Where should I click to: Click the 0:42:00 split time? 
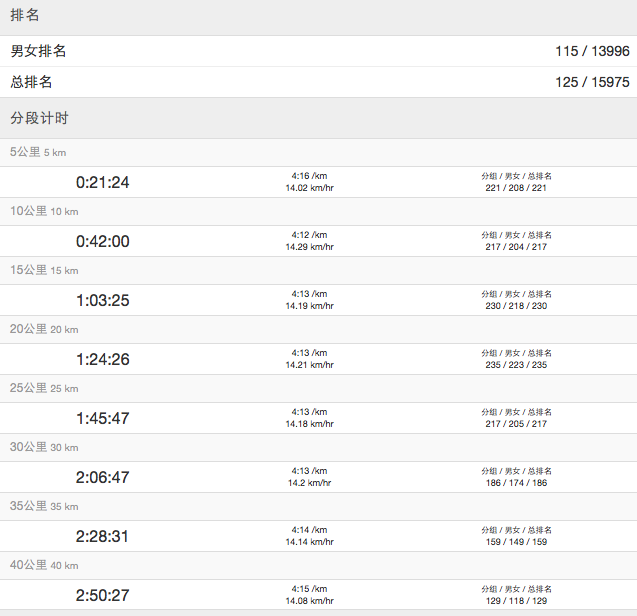(102, 241)
